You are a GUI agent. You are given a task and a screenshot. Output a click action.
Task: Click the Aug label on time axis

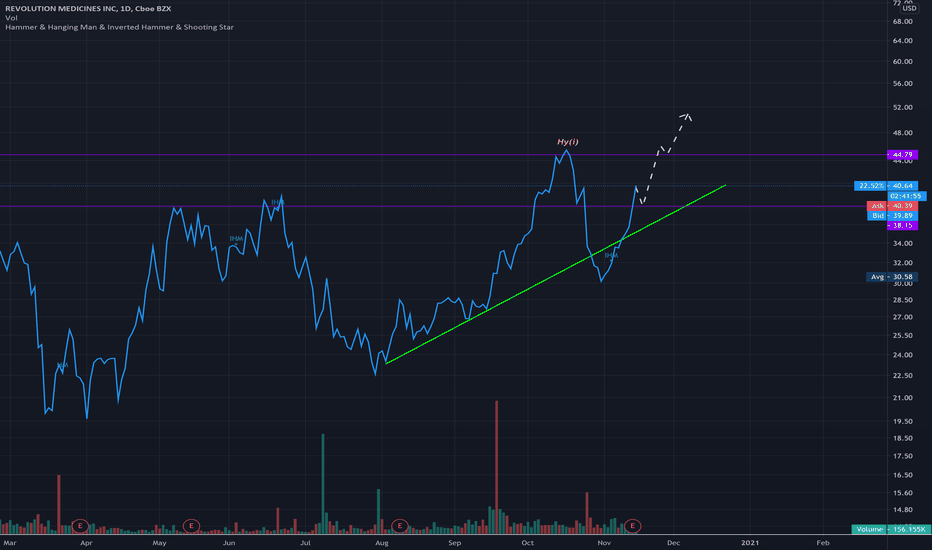click(x=382, y=543)
